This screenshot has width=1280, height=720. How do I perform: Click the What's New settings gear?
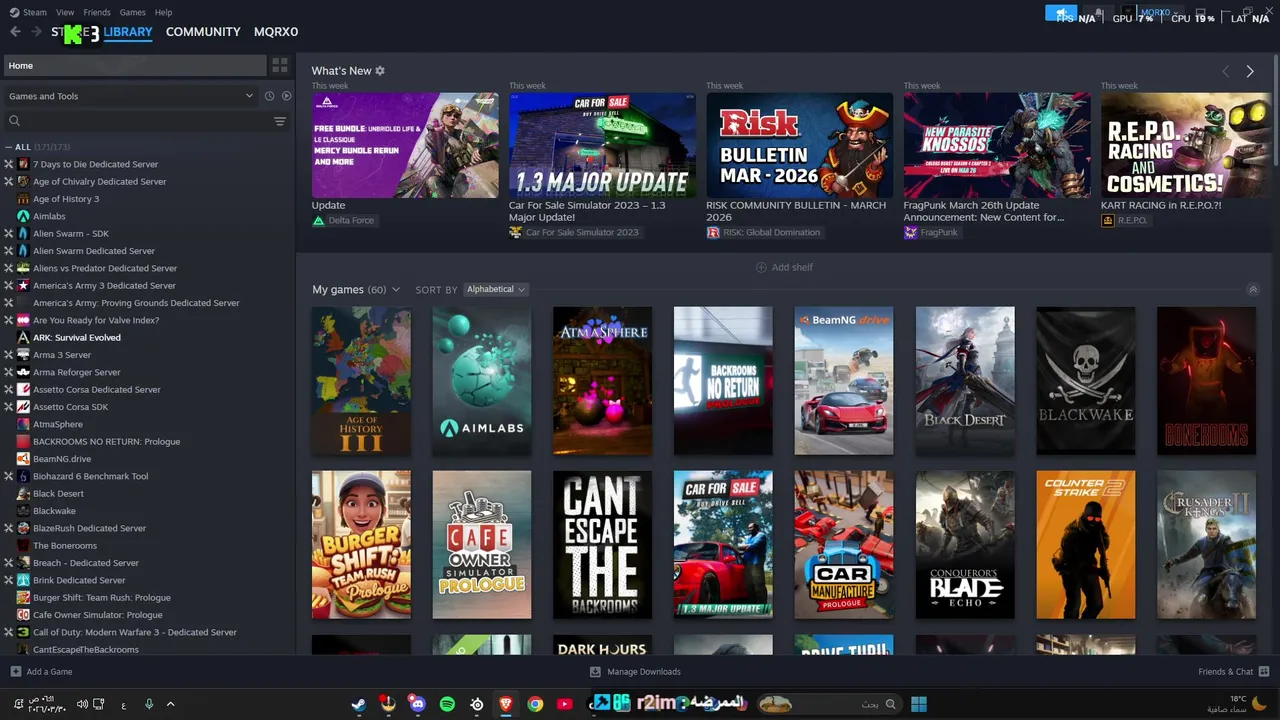coord(380,71)
